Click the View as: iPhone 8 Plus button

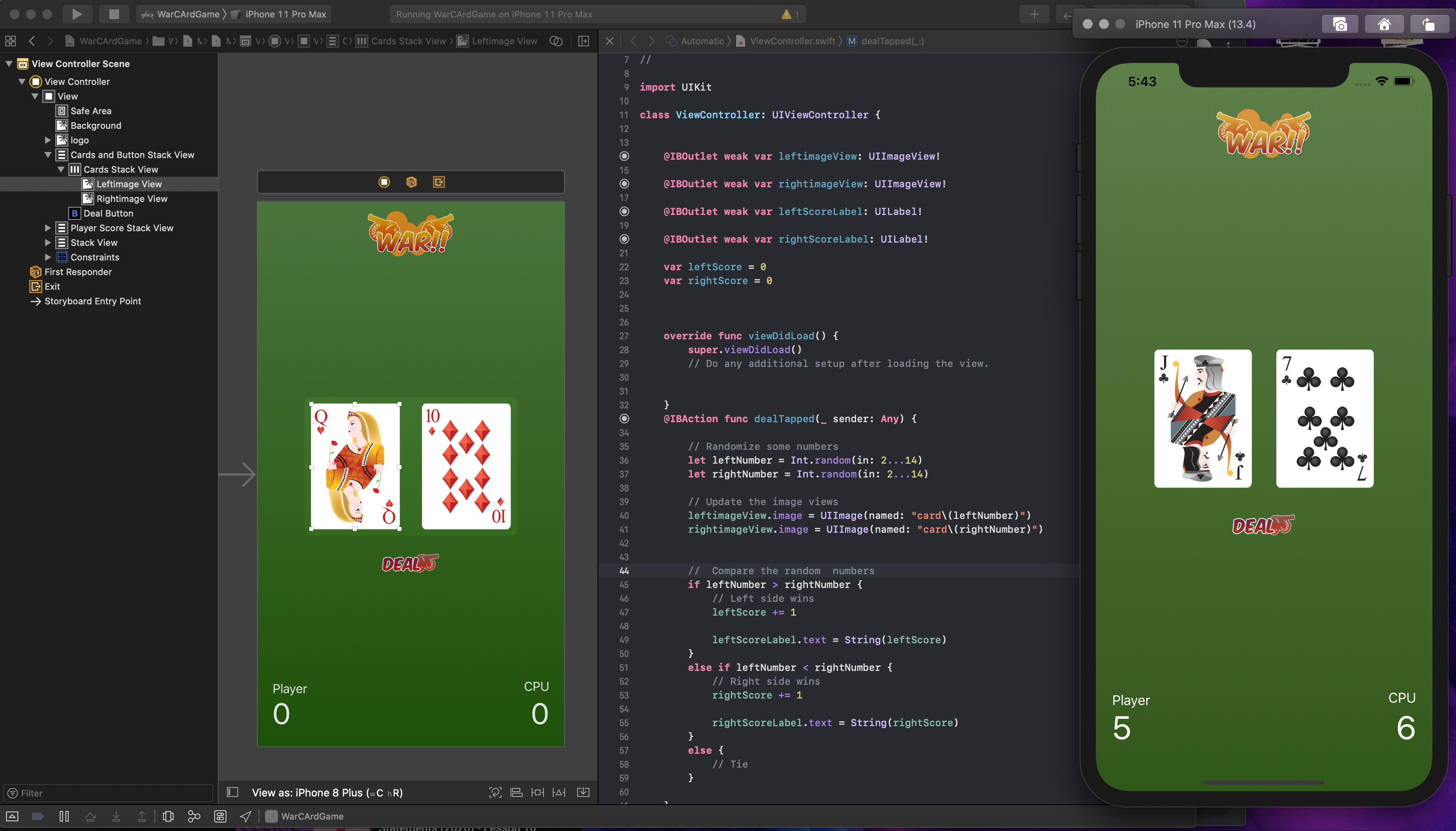[327, 792]
